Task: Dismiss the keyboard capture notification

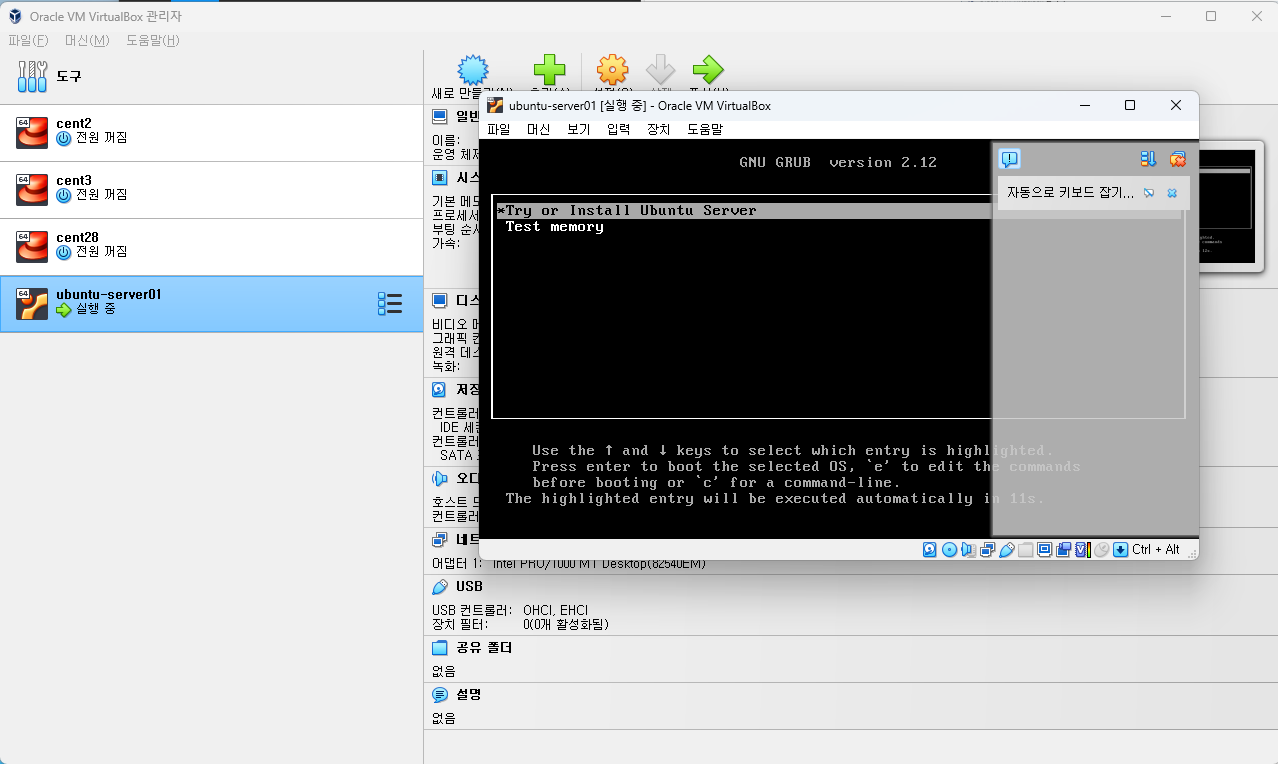Action: 1172,193
